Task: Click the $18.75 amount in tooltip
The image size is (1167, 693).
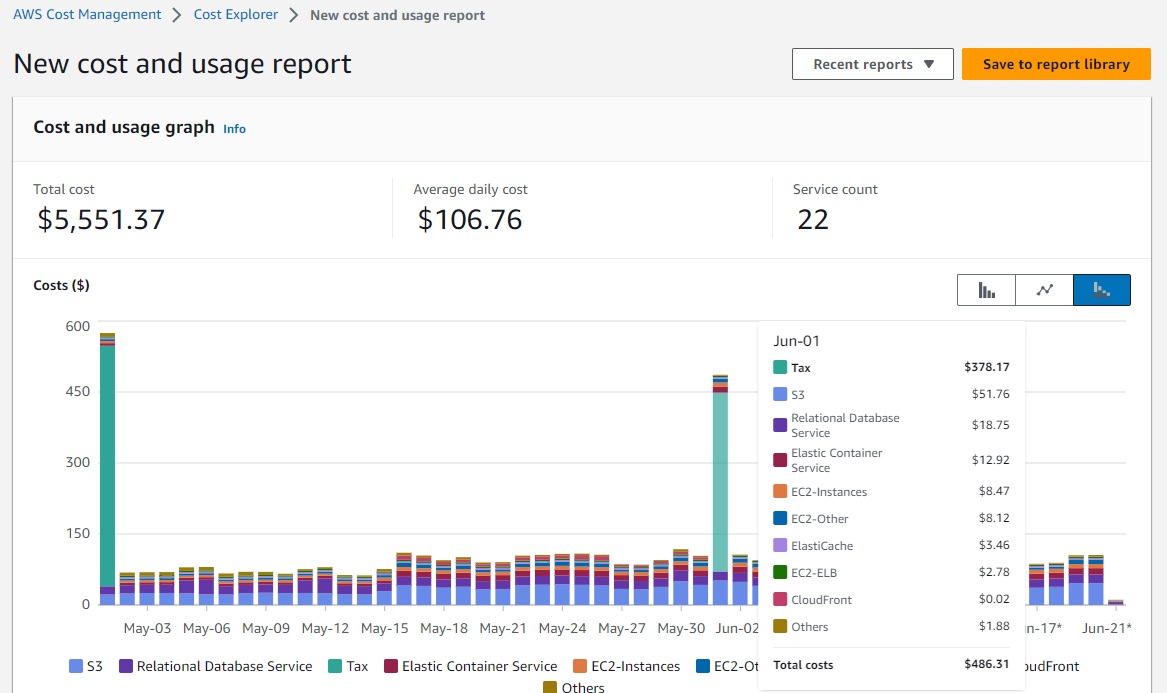Action: point(991,425)
